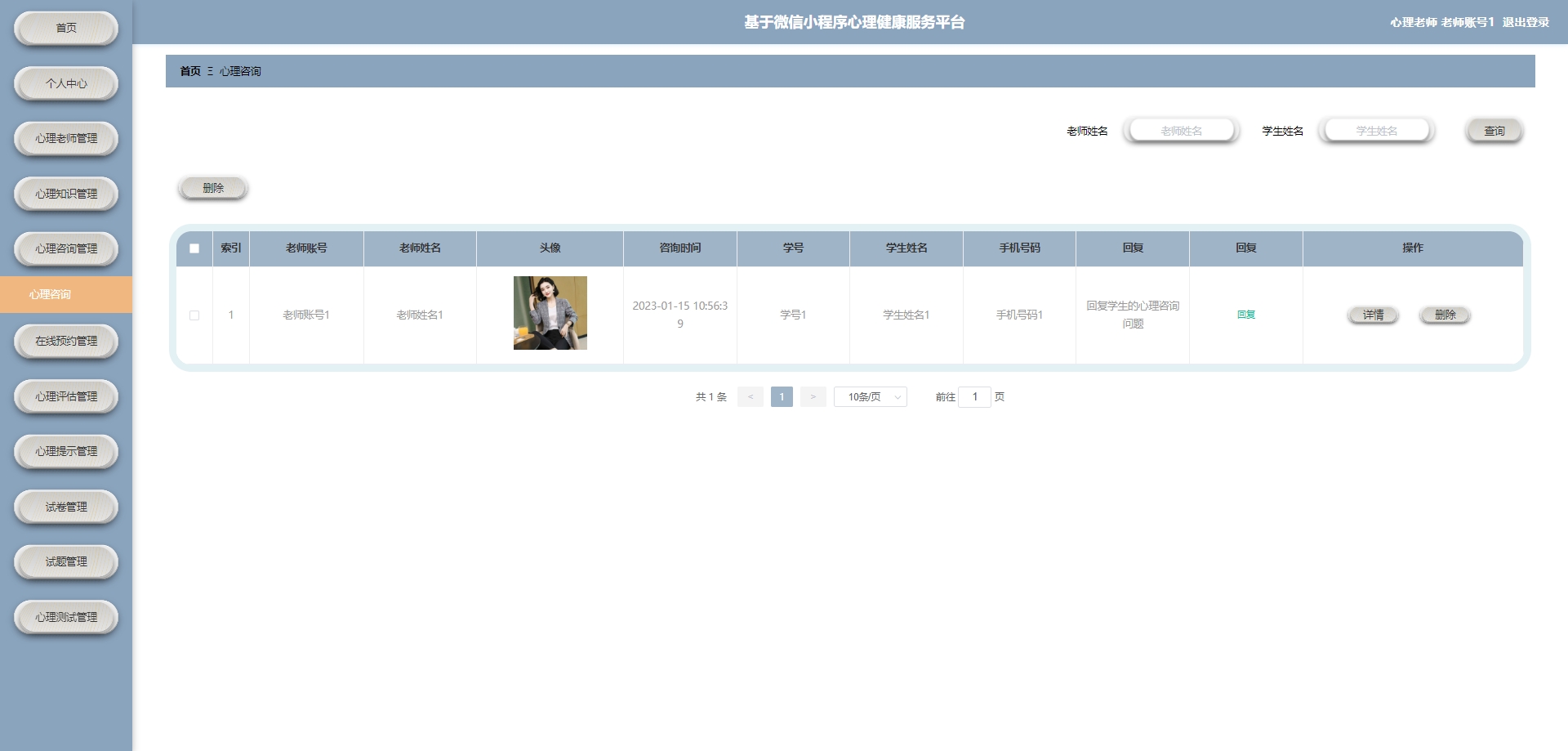Click the 手机号码1 cell
The width and height of the screenshot is (1568, 751).
pos(1019,315)
